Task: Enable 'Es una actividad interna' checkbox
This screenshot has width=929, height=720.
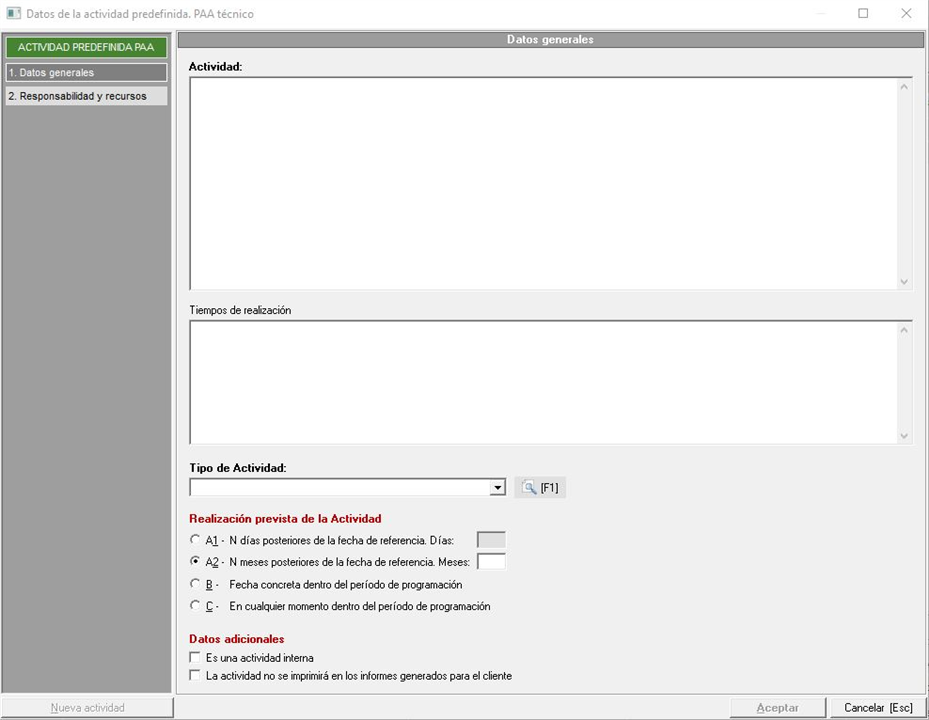Action: point(194,657)
